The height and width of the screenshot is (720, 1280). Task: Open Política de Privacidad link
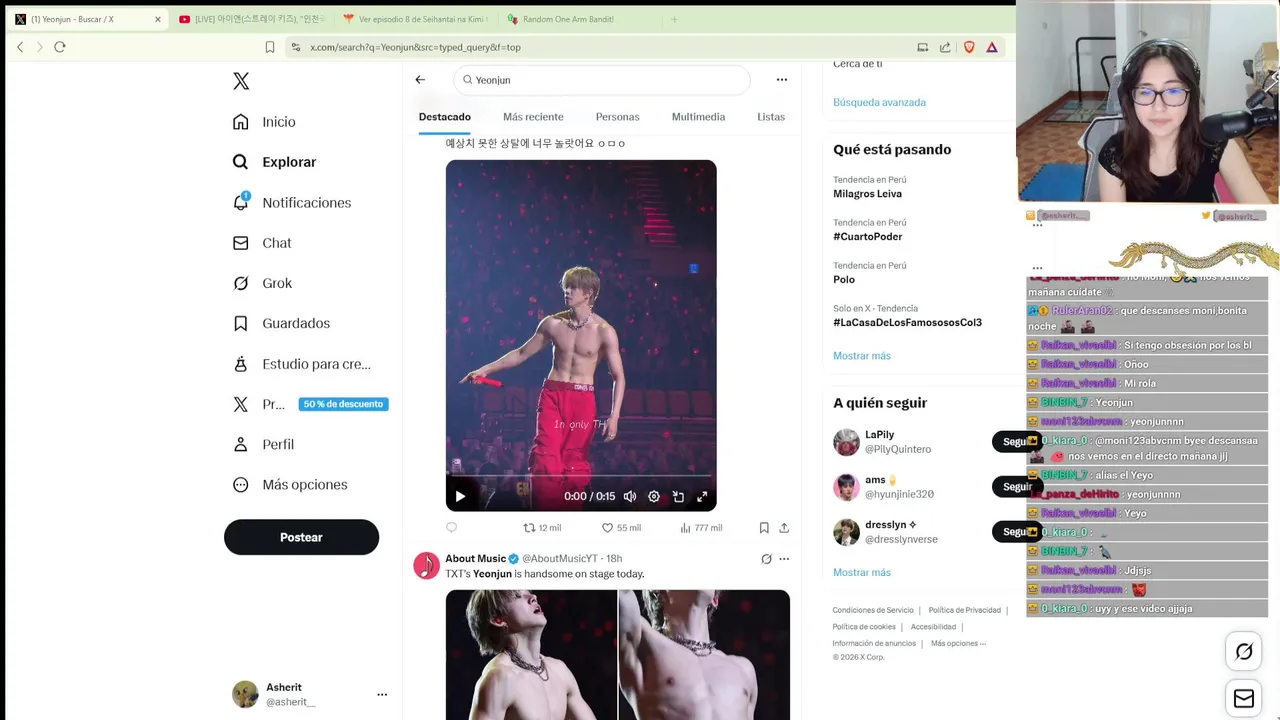tap(964, 610)
